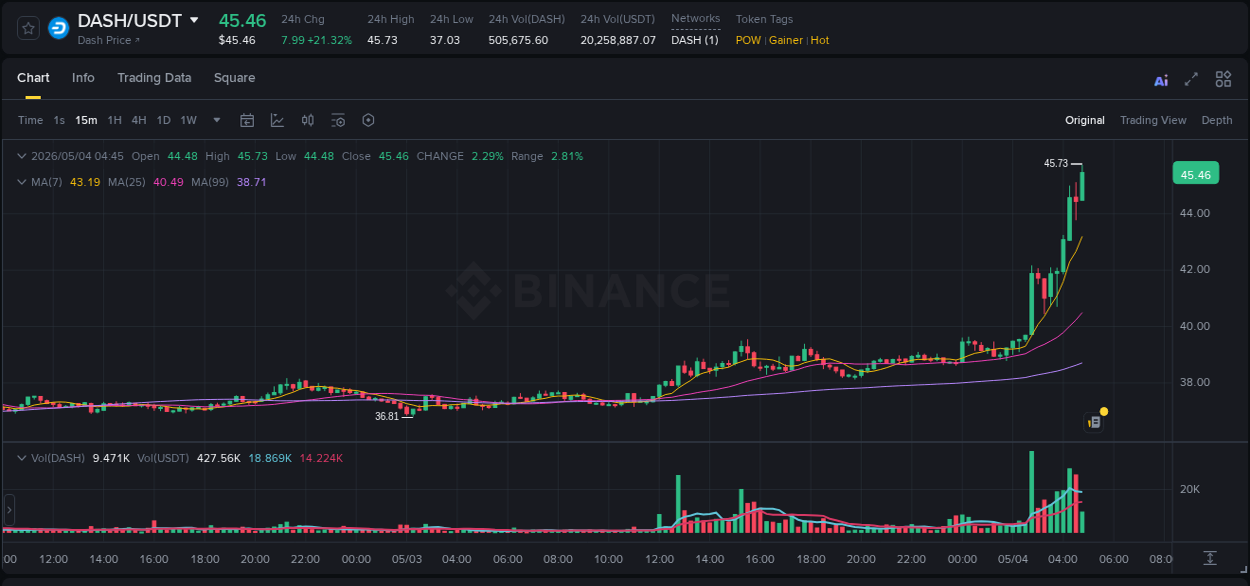Screen dimensions: 1250x586
Task: Open the more time intervals dropdown
Action: [217, 120]
